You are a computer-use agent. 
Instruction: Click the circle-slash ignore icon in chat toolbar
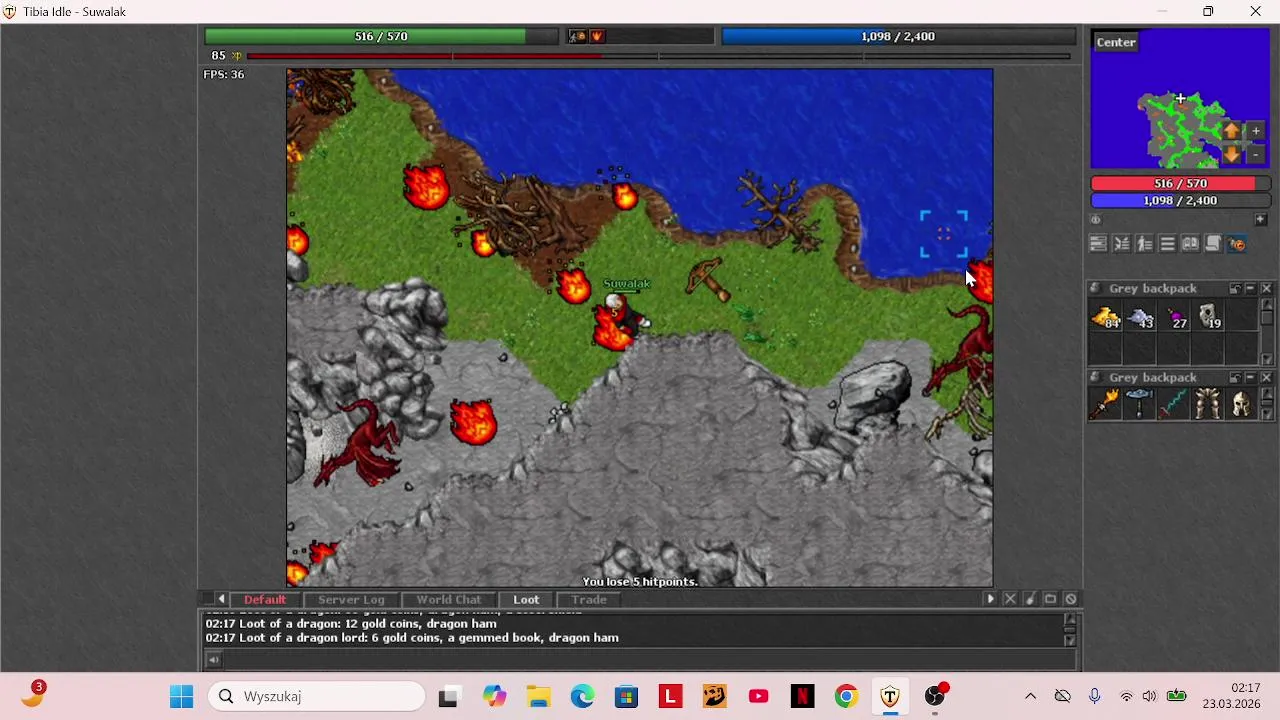(x=1070, y=599)
